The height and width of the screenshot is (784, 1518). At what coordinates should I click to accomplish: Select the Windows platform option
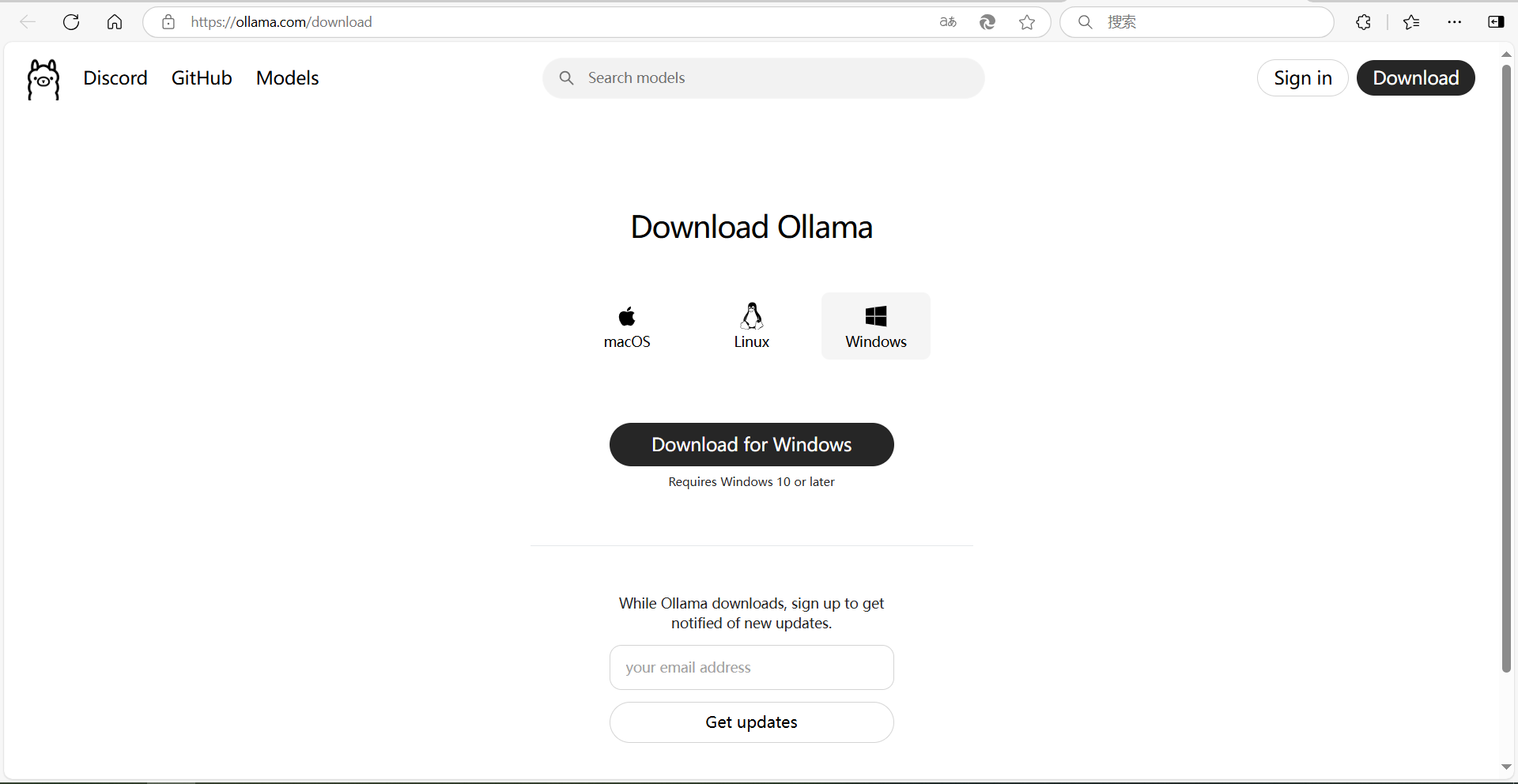[876, 326]
